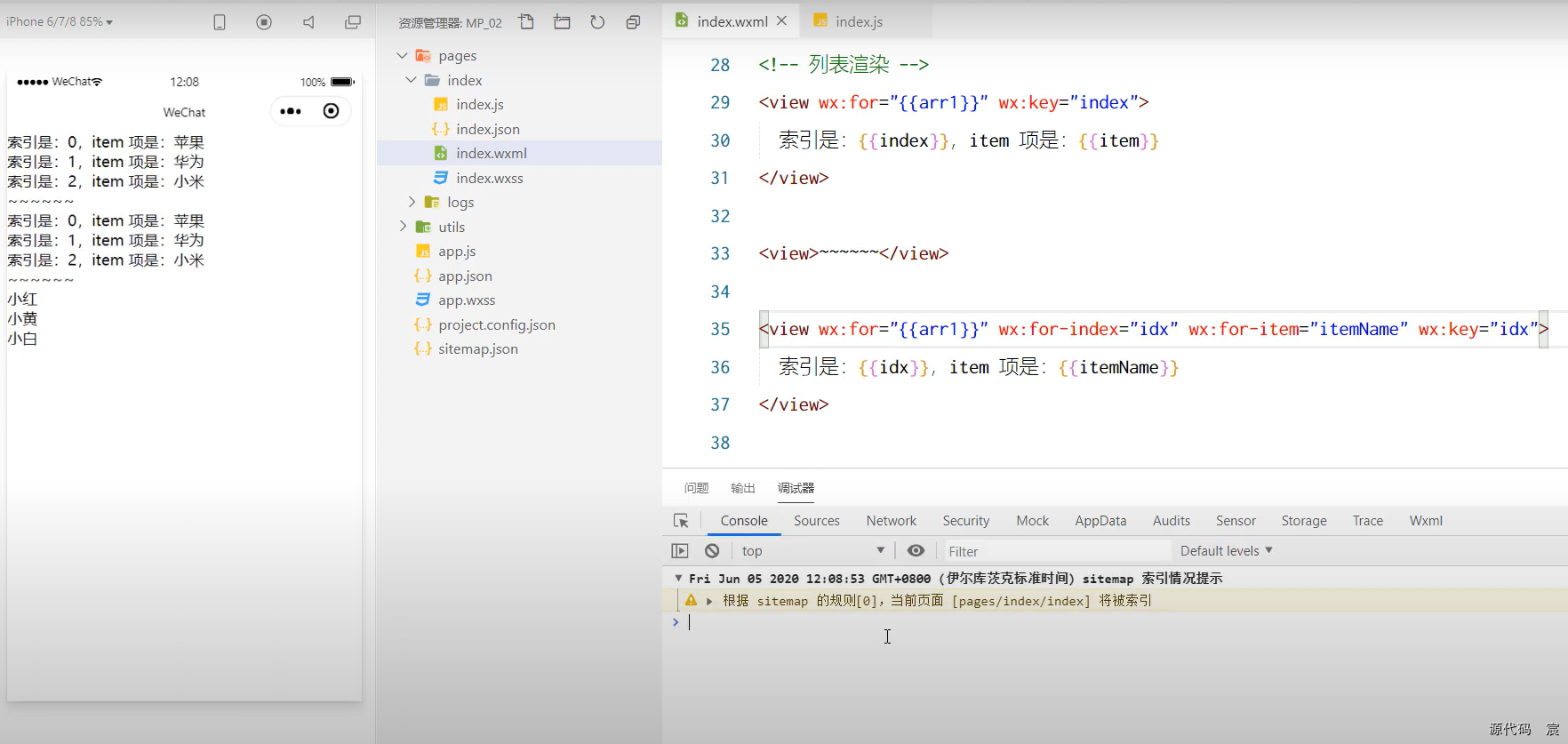
Task: Select the Trace devtools tab
Action: tap(1368, 521)
